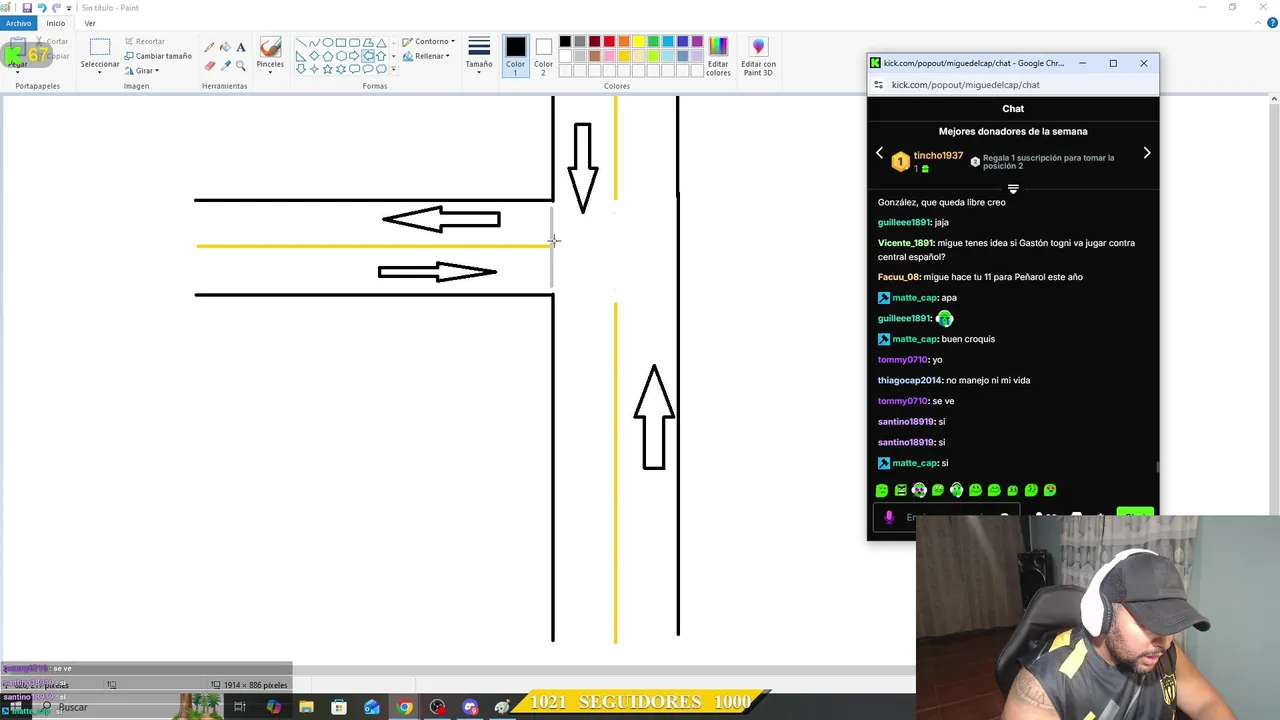Pick the first emote in chat emote row

[x=882, y=490]
